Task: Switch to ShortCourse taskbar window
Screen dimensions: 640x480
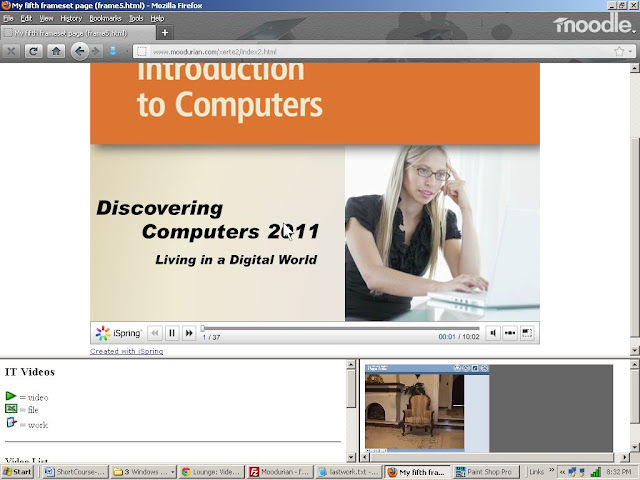Action: coord(75,472)
